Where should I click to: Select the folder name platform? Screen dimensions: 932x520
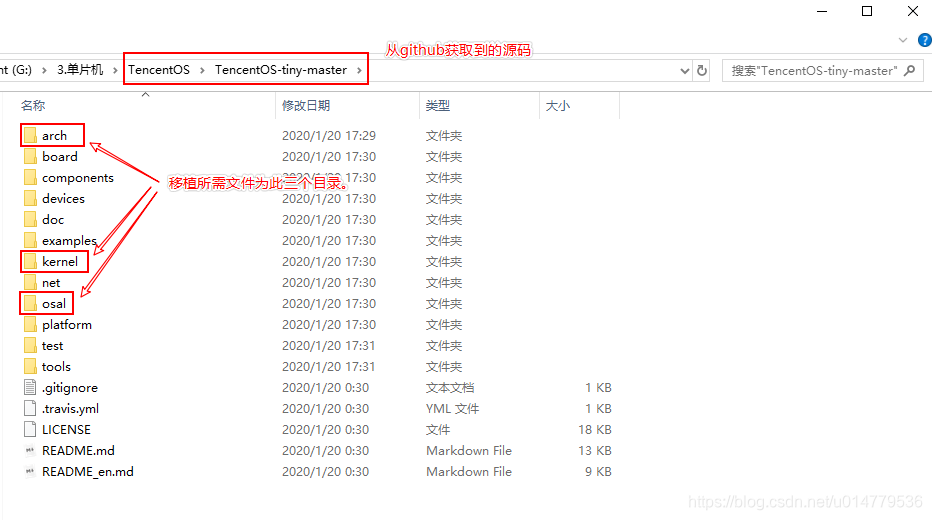pyautogui.click(x=67, y=324)
